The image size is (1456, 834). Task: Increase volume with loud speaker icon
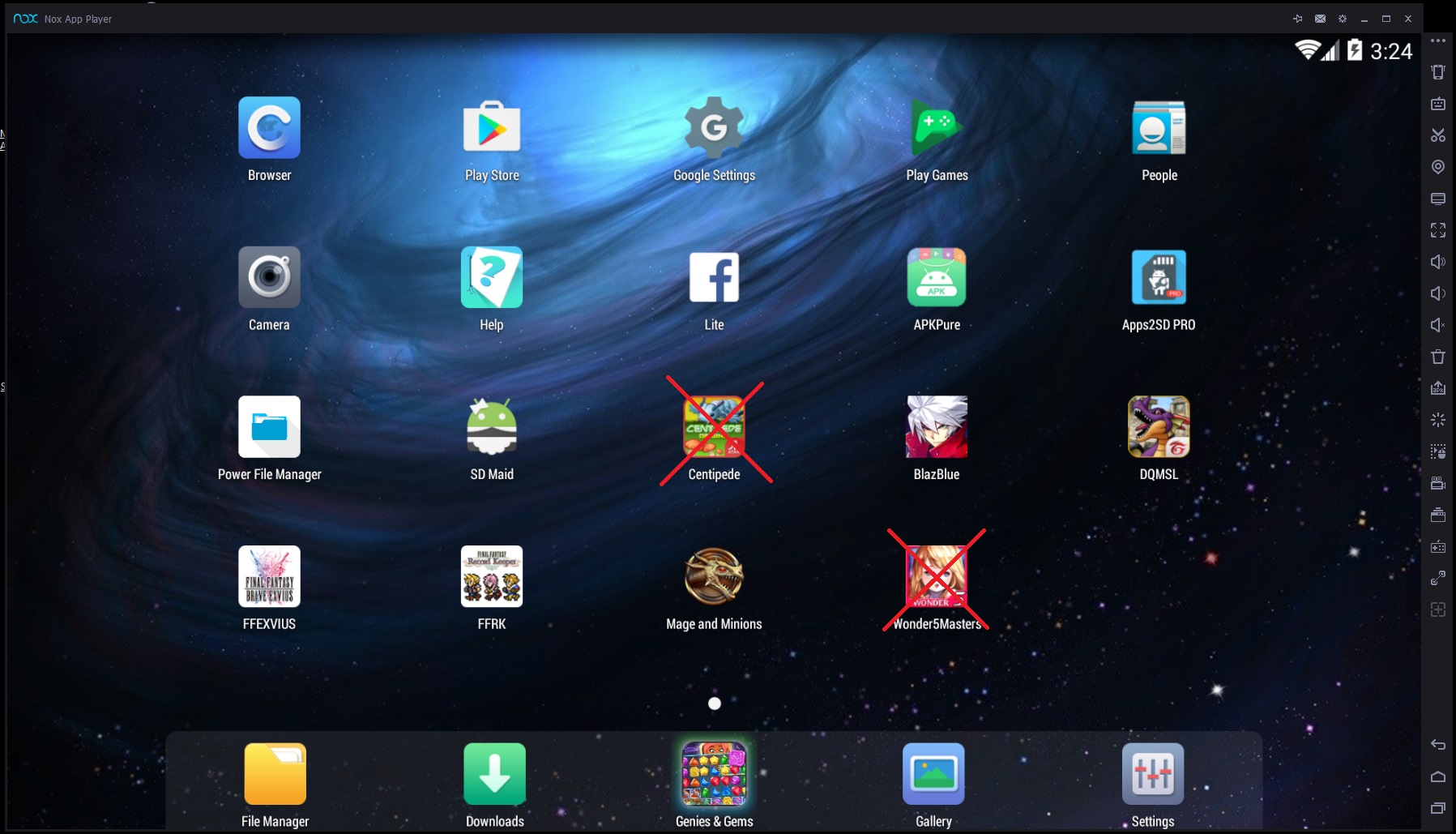click(1438, 262)
